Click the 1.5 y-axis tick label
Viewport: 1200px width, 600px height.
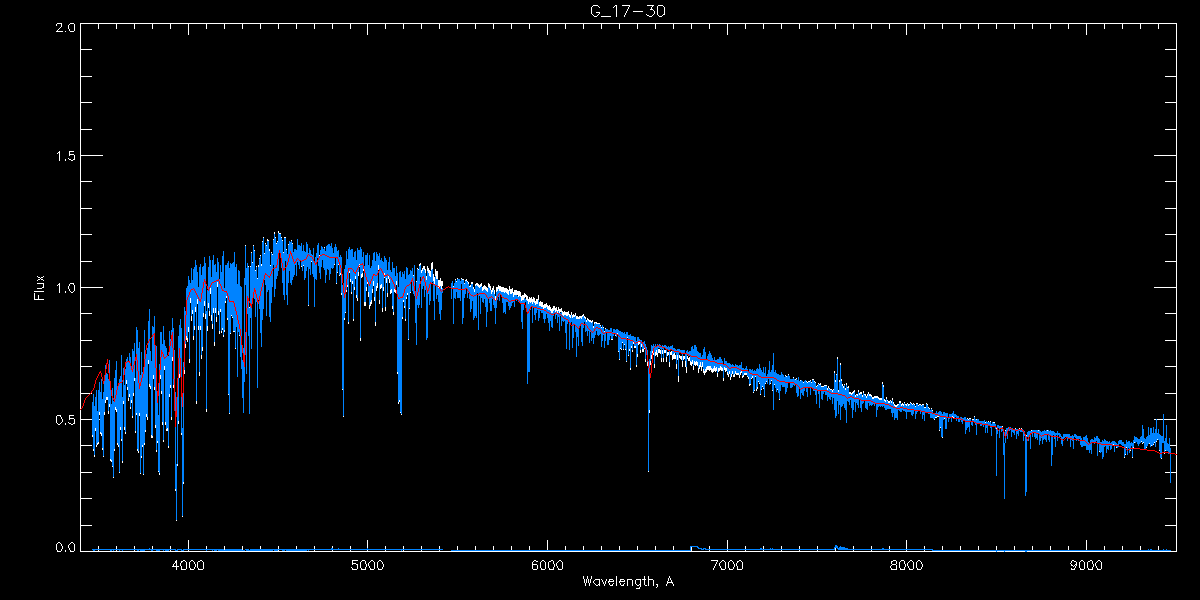[x=65, y=157]
